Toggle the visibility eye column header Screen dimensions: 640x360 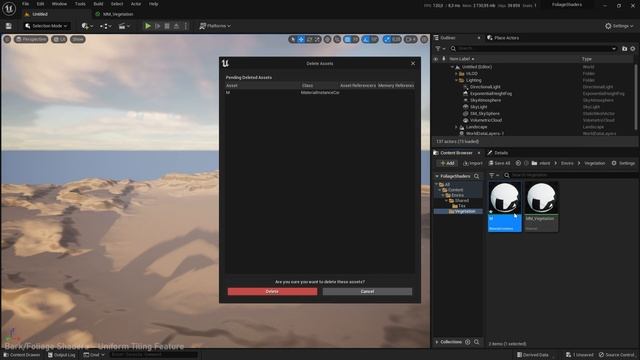point(436,59)
